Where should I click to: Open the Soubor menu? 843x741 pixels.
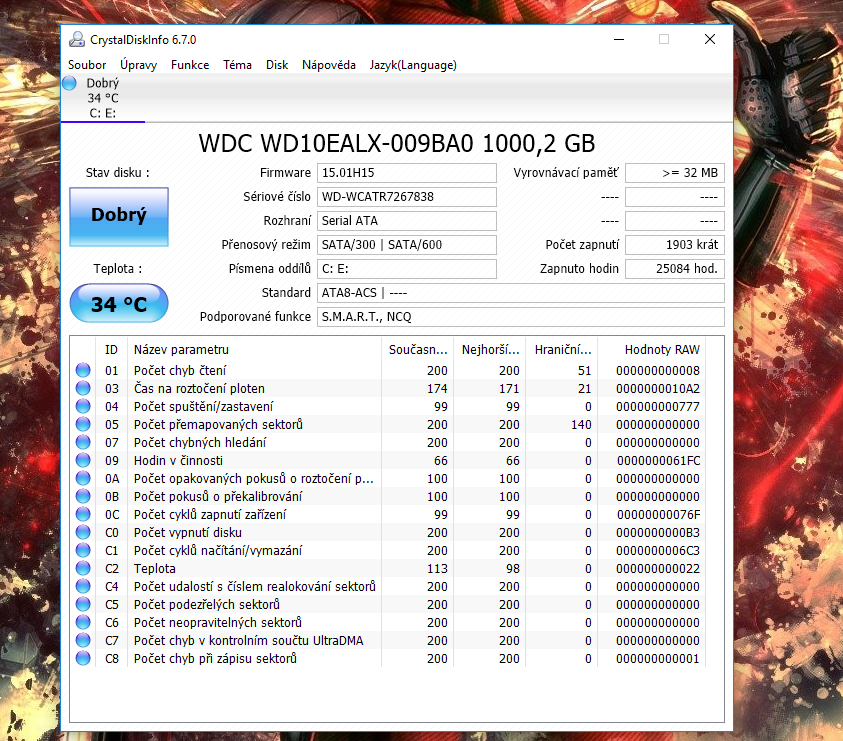tap(87, 65)
